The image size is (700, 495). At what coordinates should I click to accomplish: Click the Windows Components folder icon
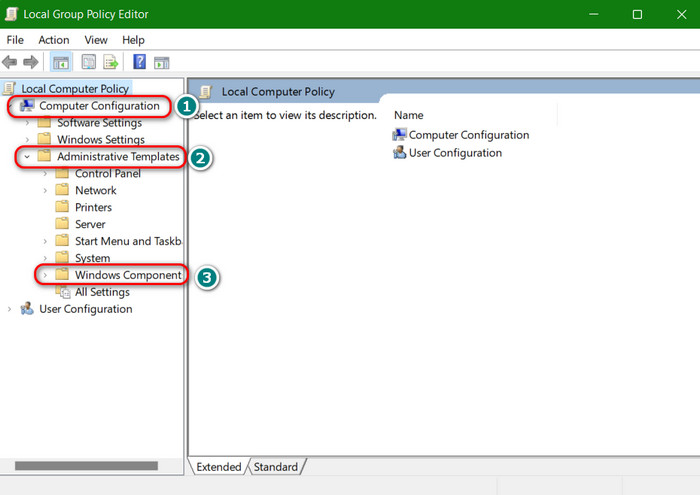pos(62,275)
